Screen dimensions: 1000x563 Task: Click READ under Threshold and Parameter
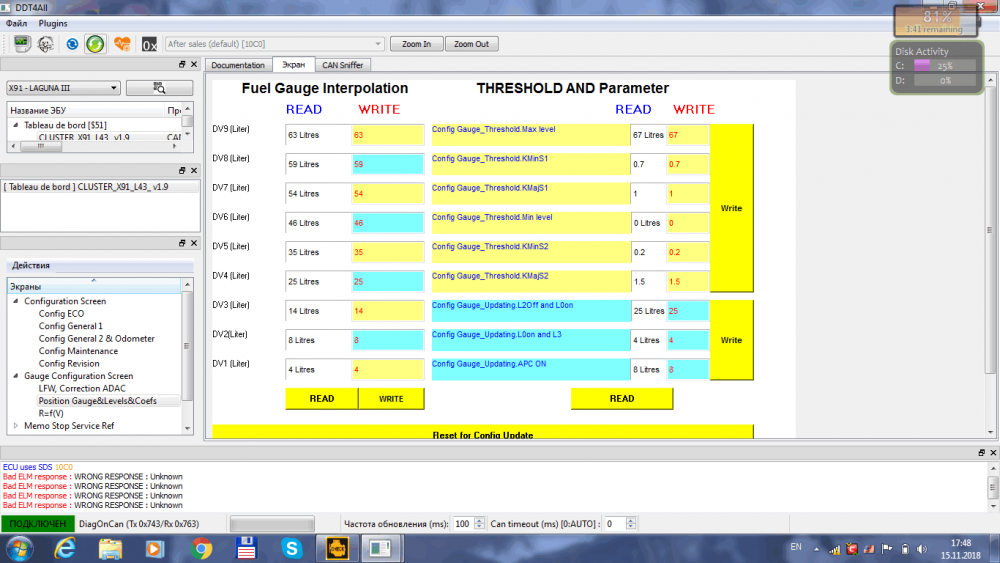622,398
